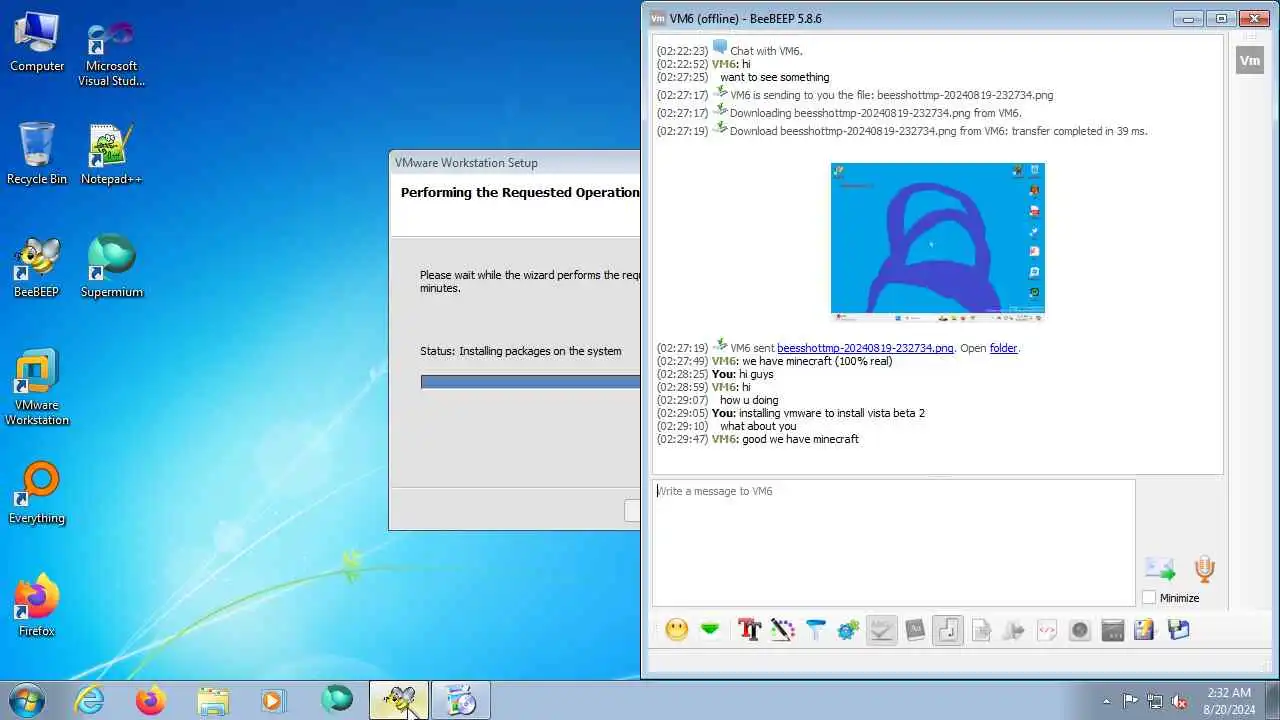Image resolution: width=1280 pixels, height=720 pixels.
Task: Open the folder link in chat
Action: point(1003,348)
